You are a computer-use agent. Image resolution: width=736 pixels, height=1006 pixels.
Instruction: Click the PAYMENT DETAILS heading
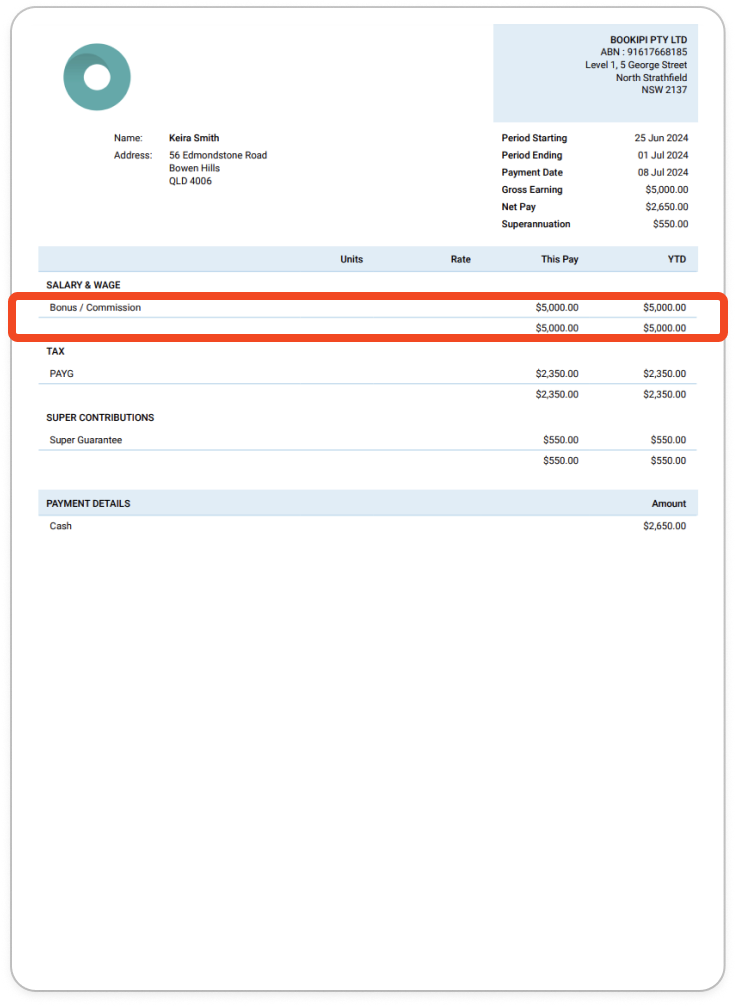[88, 504]
